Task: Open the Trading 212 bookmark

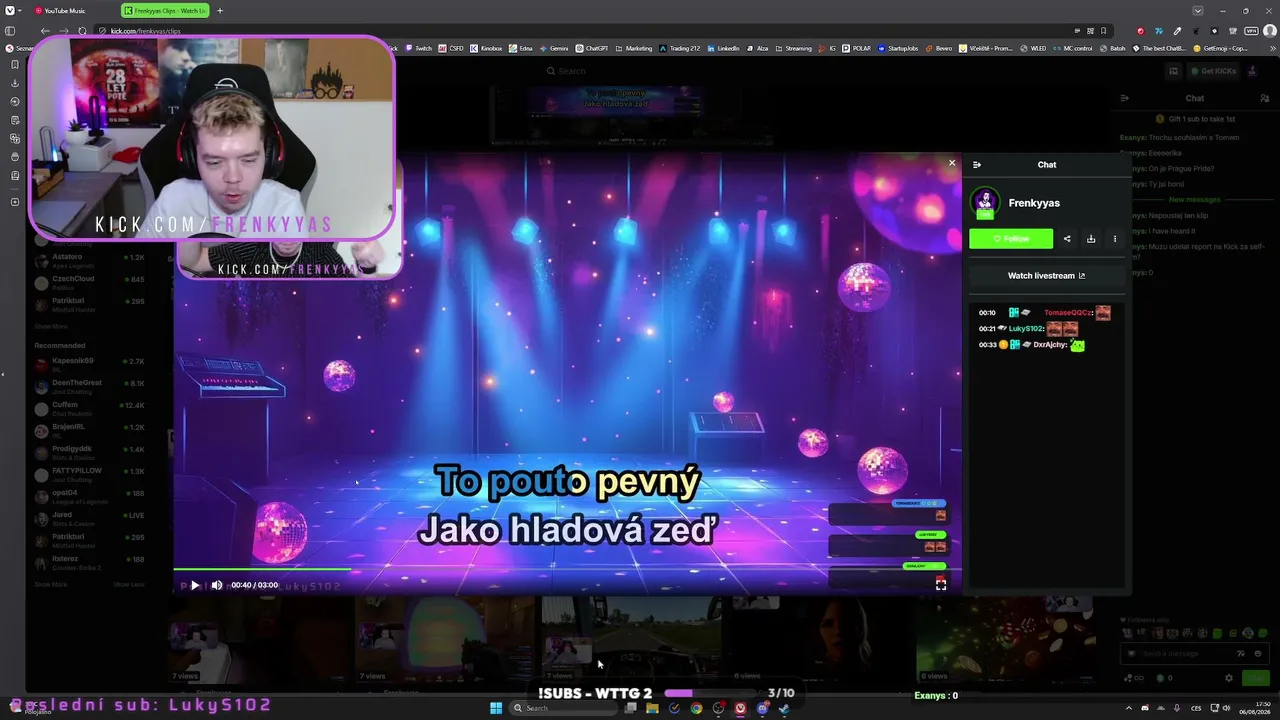Action: coord(681,48)
